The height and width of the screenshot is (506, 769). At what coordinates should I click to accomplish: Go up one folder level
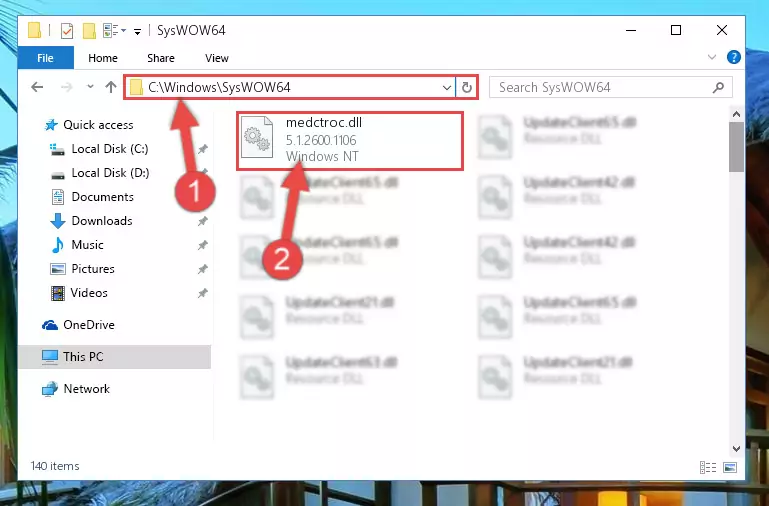pyautogui.click(x=111, y=87)
